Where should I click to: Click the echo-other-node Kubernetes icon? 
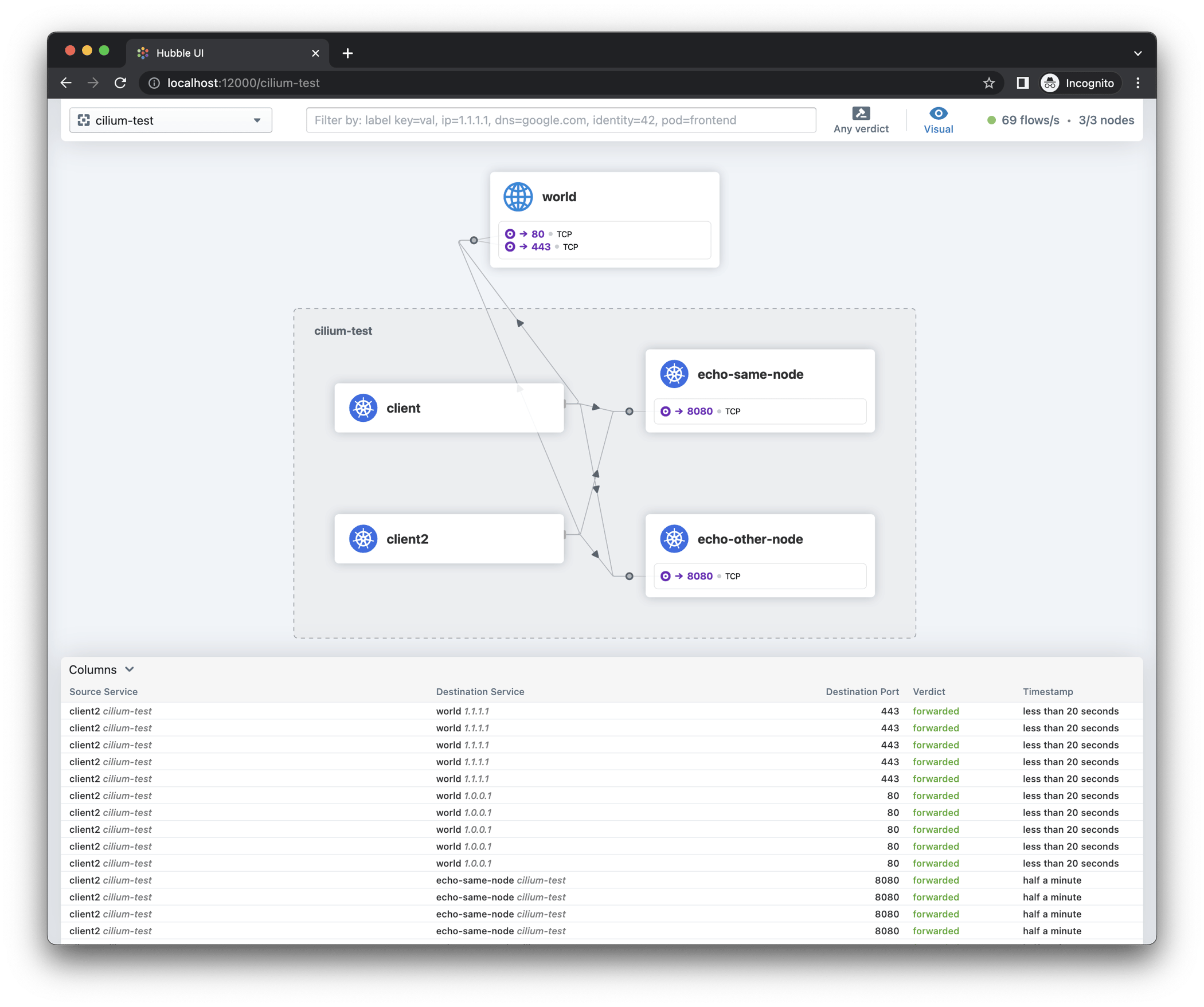click(x=674, y=539)
